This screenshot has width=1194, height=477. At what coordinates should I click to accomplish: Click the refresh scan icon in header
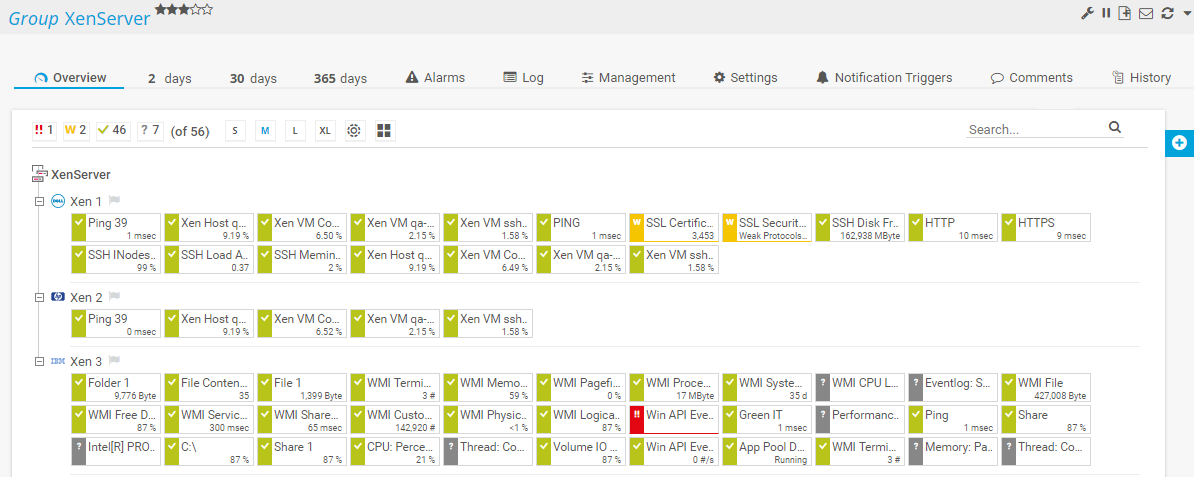click(1166, 13)
